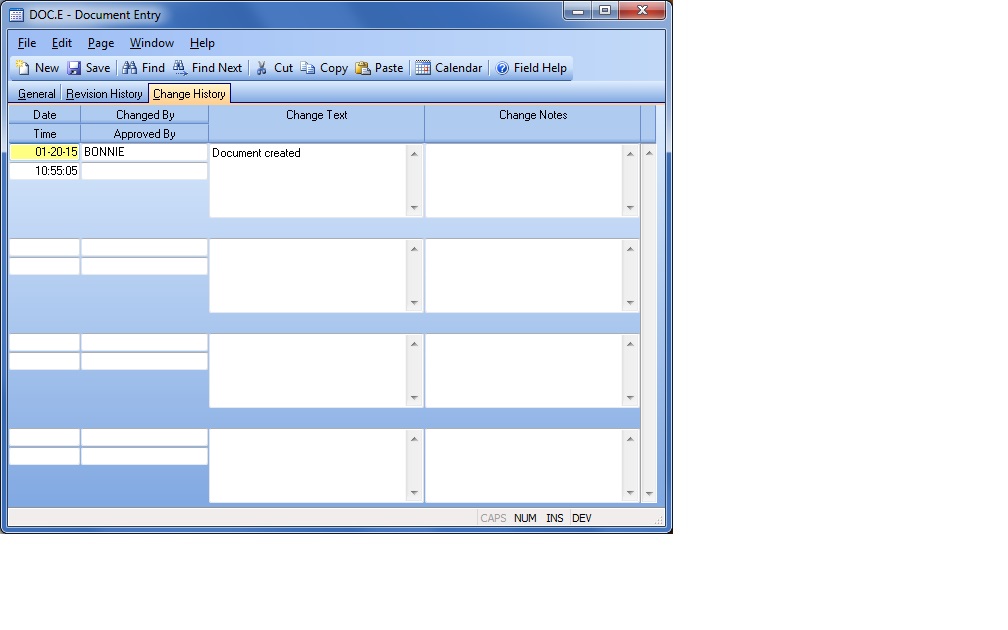Viewport: 1008px width, 630px height.
Task: Click the date field showing 01-20-15
Action: (x=45, y=152)
